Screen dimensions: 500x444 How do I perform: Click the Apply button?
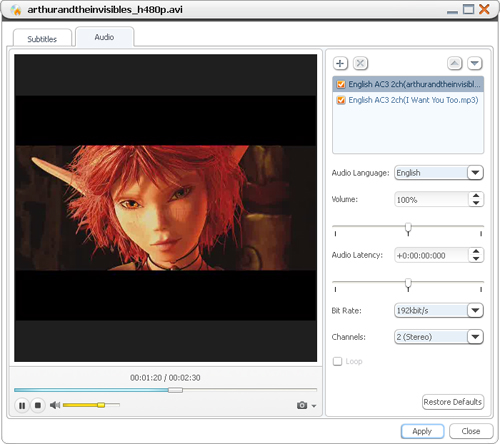[422, 431]
